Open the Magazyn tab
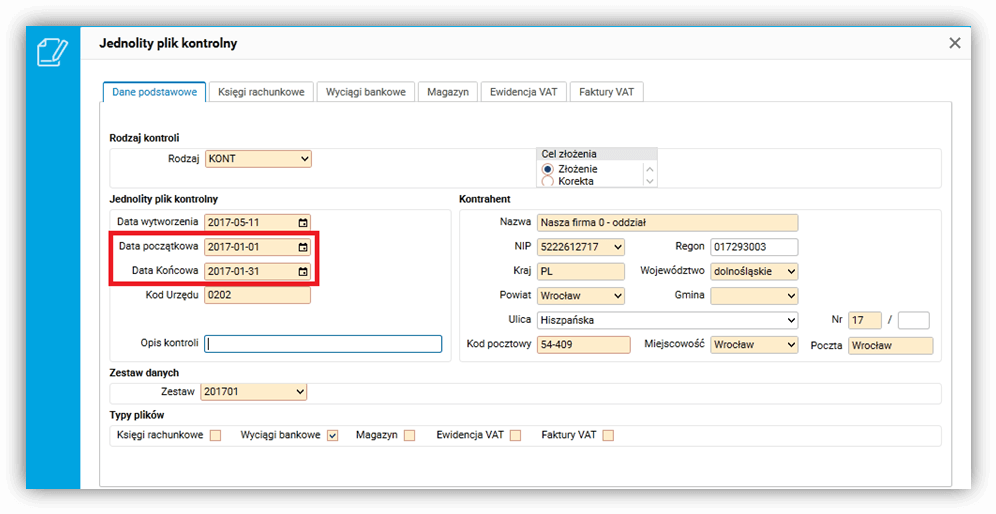996x514 pixels. [448, 92]
